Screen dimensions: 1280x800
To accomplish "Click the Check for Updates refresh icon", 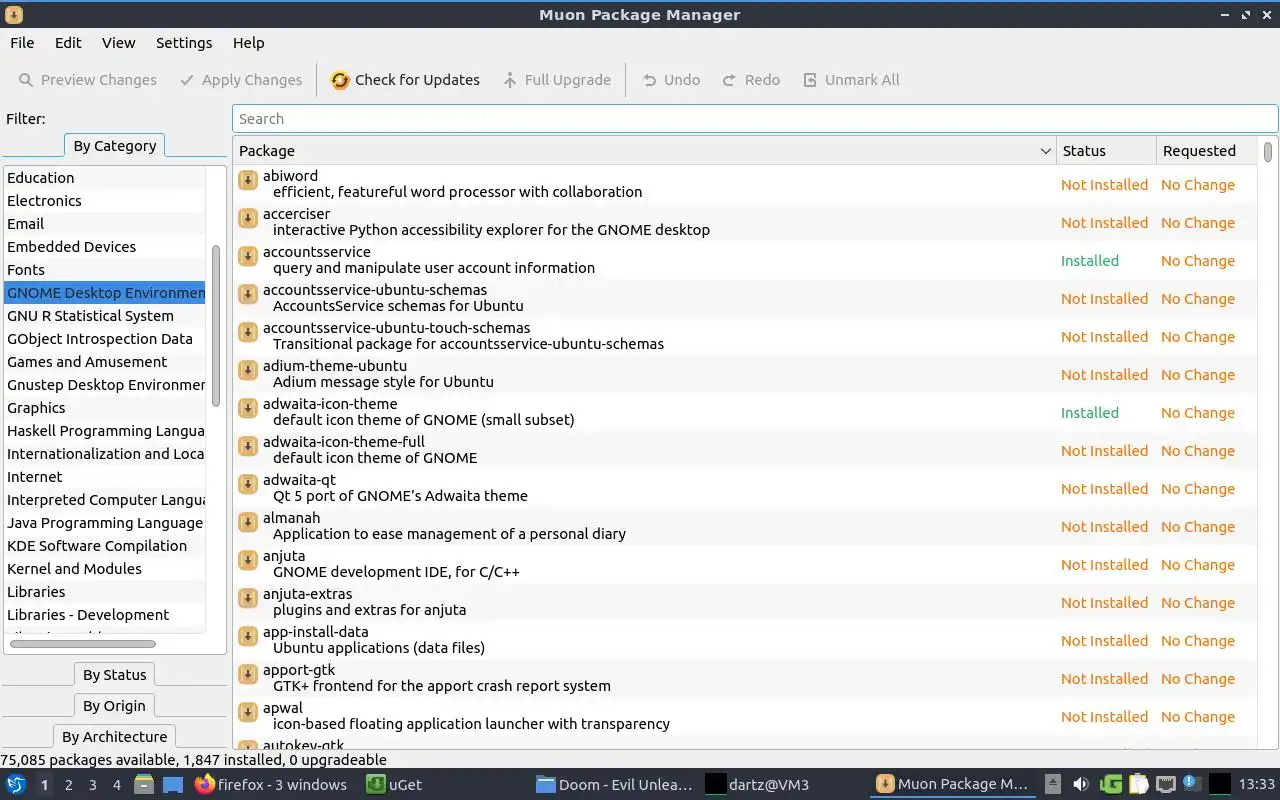I will 340,80.
